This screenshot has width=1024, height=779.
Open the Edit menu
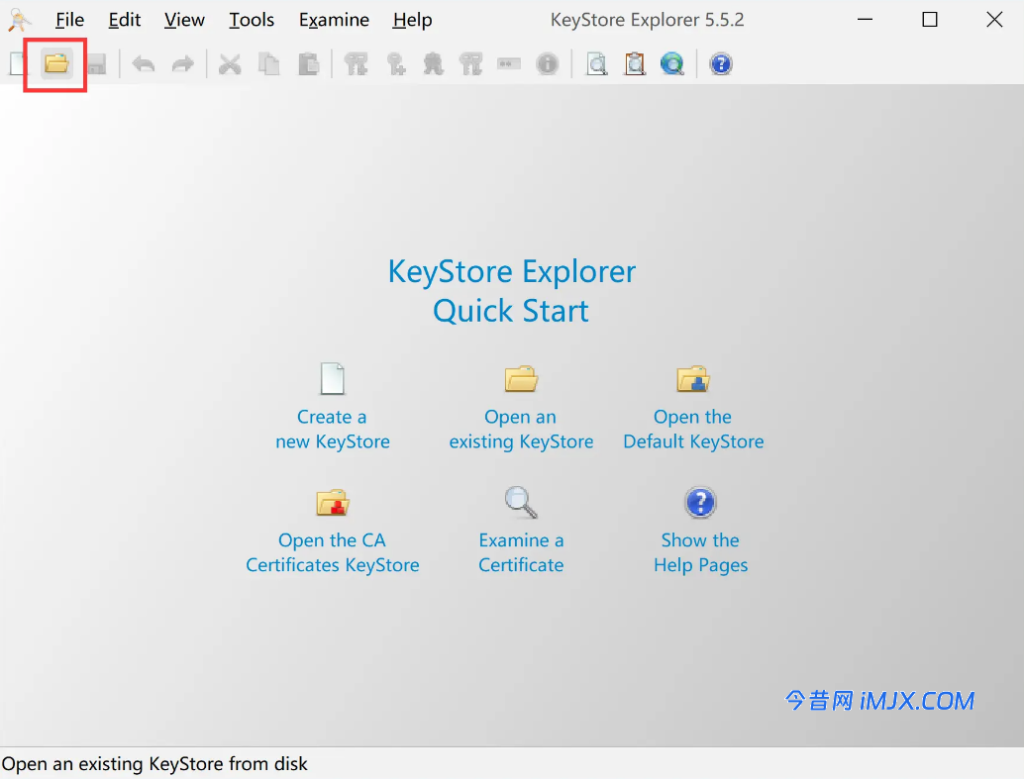coord(124,20)
